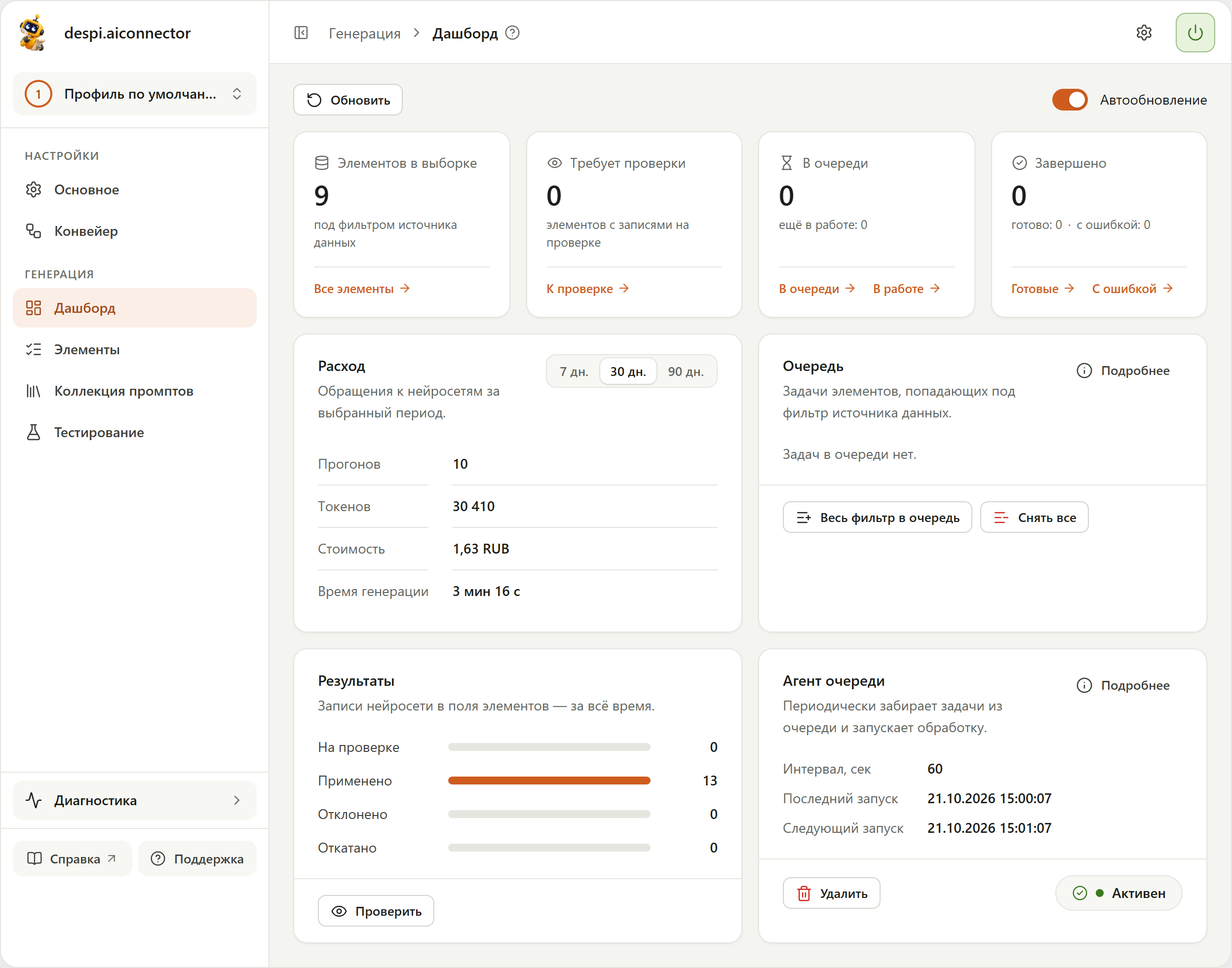Follow Все элементы link
Viewport: 1232px width, 968px height.
tap(362, 289)
